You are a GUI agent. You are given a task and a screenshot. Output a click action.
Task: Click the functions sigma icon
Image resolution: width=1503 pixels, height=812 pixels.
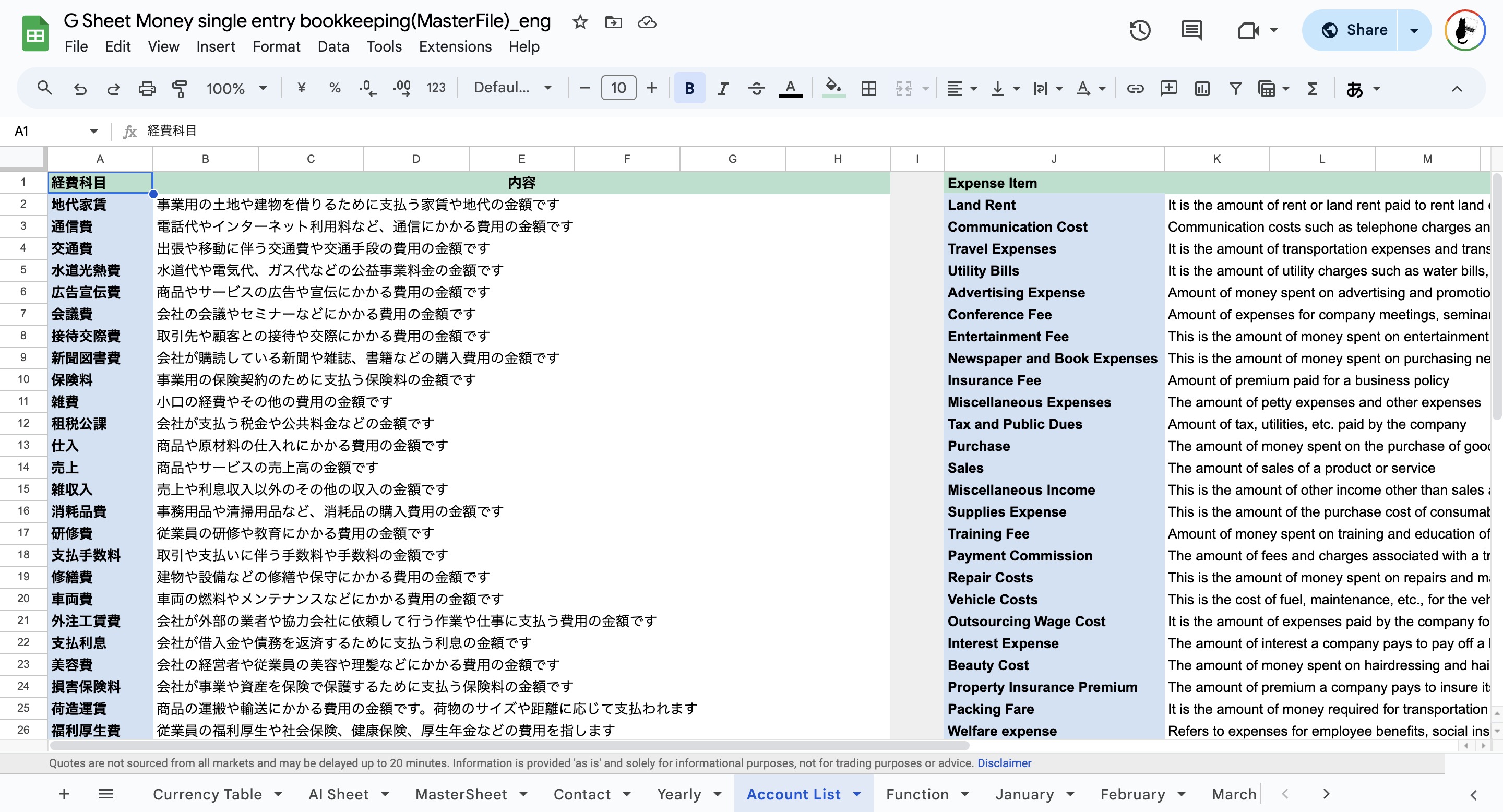coord(1312,88)
